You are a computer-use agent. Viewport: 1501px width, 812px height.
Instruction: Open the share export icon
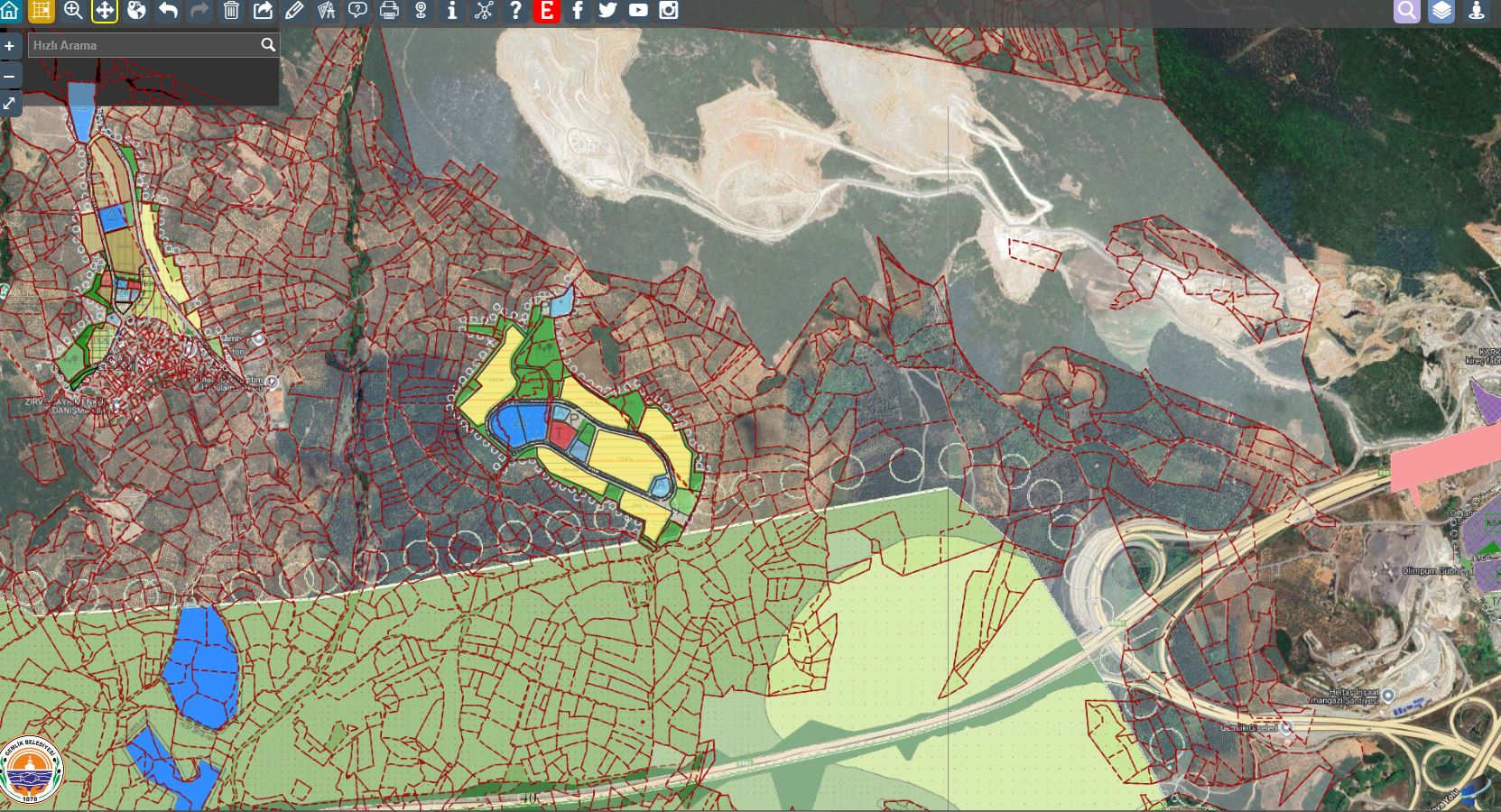(263, 11)
